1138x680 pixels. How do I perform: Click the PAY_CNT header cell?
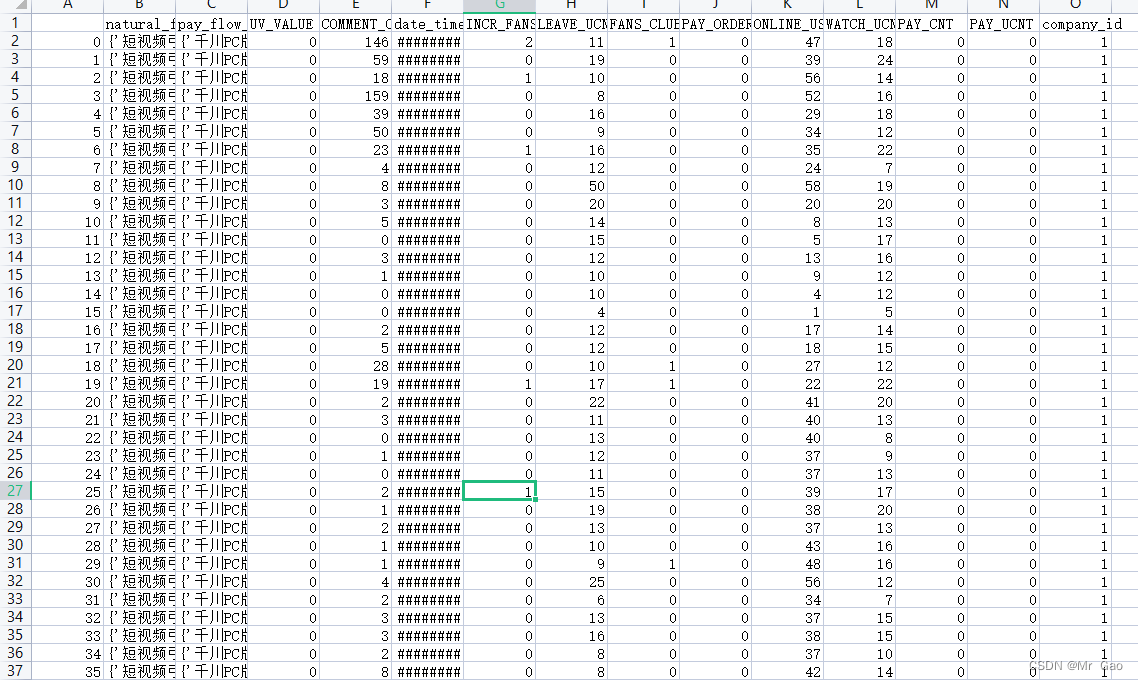(x=932, y=24)
